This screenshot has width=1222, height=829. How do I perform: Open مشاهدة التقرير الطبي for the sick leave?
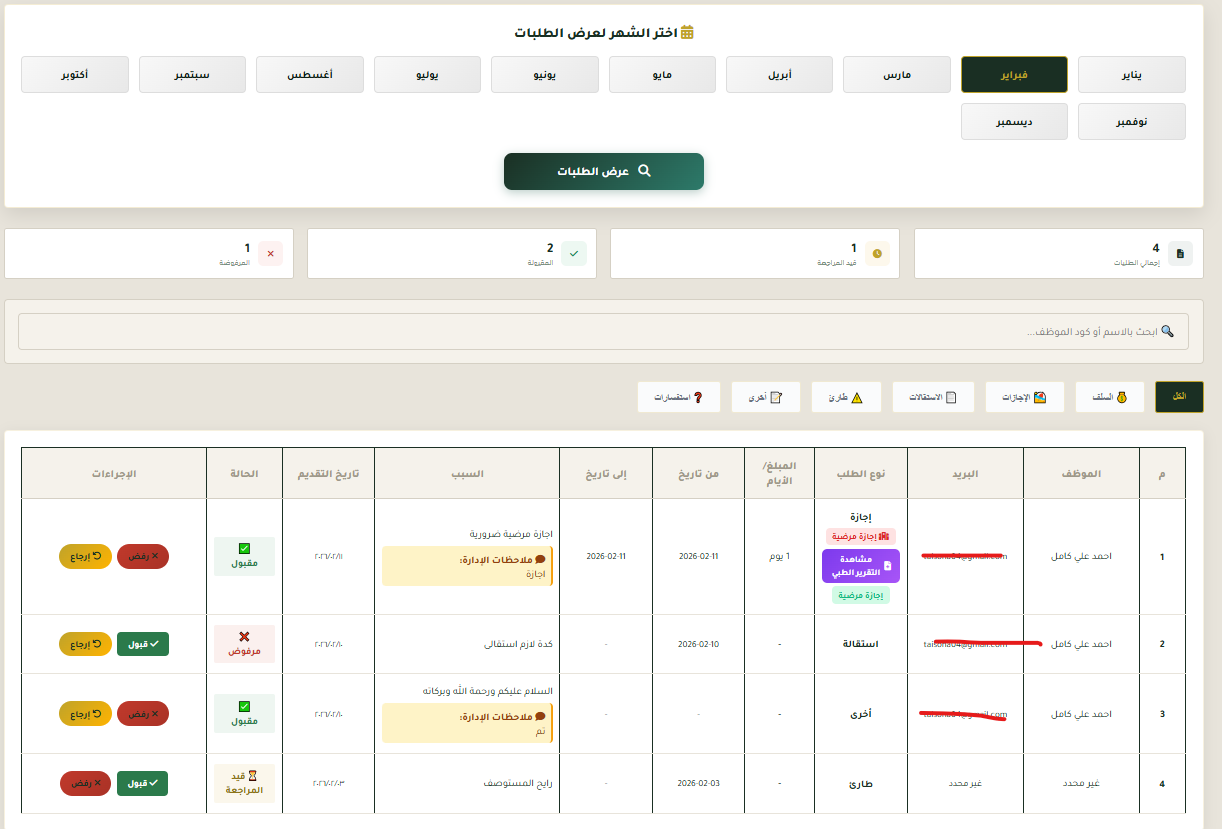coord(861,565)
